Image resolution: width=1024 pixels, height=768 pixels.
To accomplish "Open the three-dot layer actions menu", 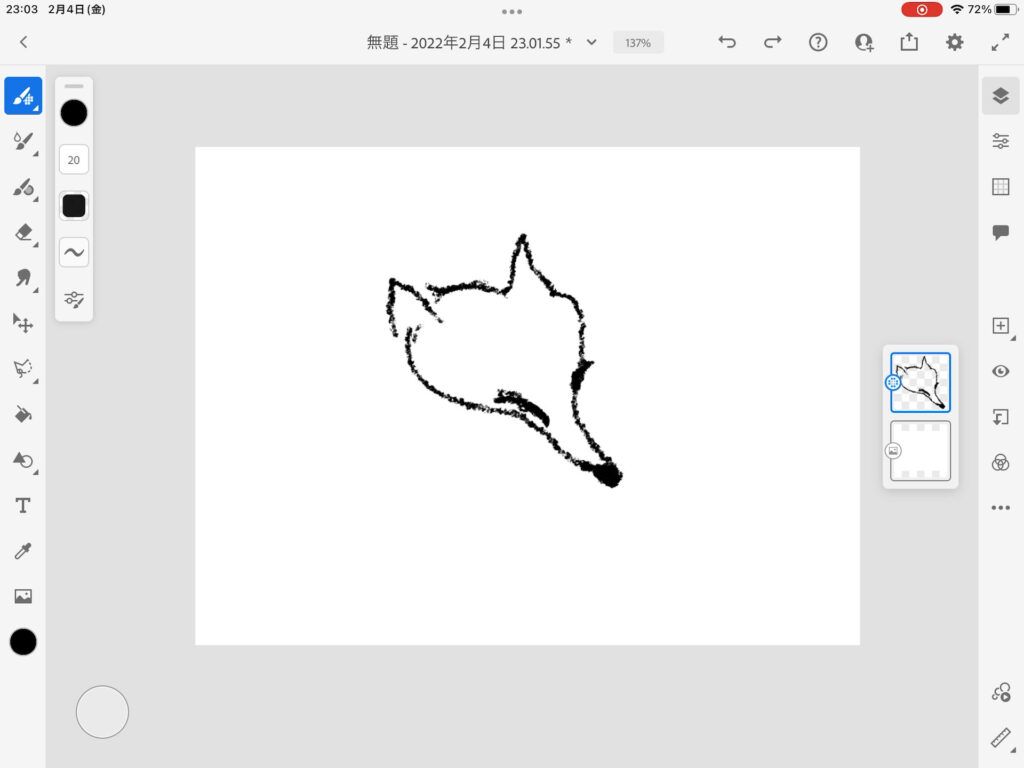I will coord(1000,508).
